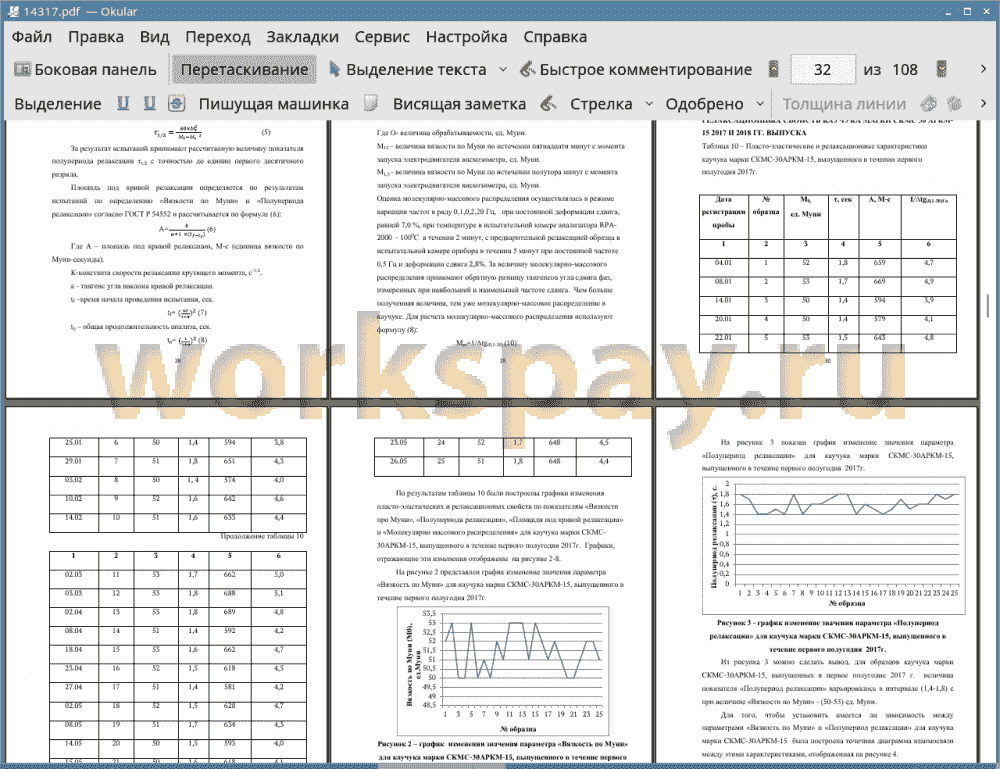This screenshot has width=1000, height=769.
Task: Expand the hidden annotation toolbar items chevron
Action: coord(983,103)
